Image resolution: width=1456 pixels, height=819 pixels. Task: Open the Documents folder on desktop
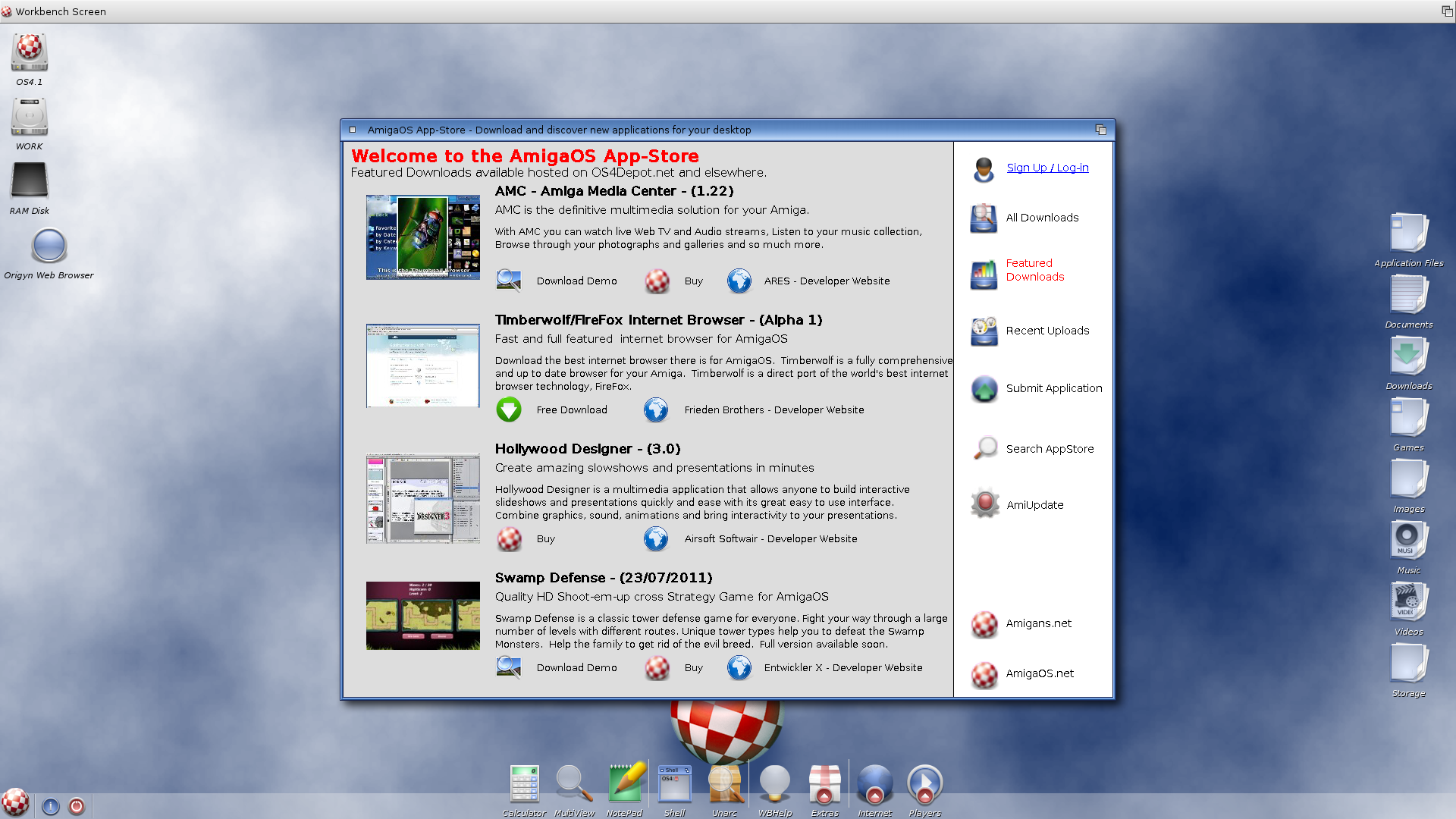pyautogui.click(x=1409, y=295)
